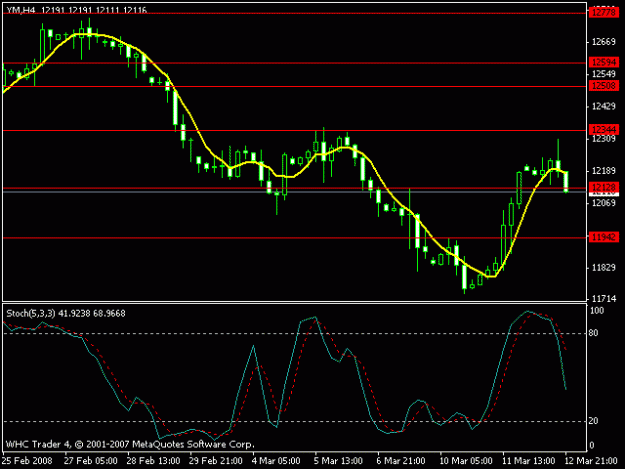Click the 29 Feb 21:00 time label

click(216, 461)
